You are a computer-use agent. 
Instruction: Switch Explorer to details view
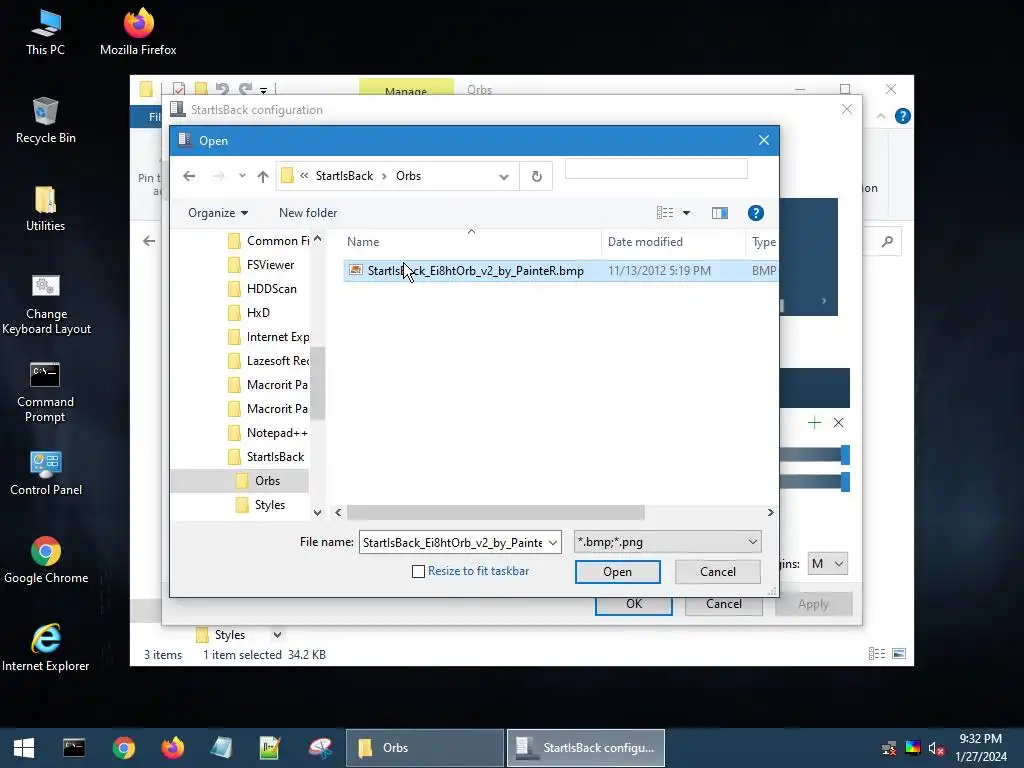tap(877, 654)
